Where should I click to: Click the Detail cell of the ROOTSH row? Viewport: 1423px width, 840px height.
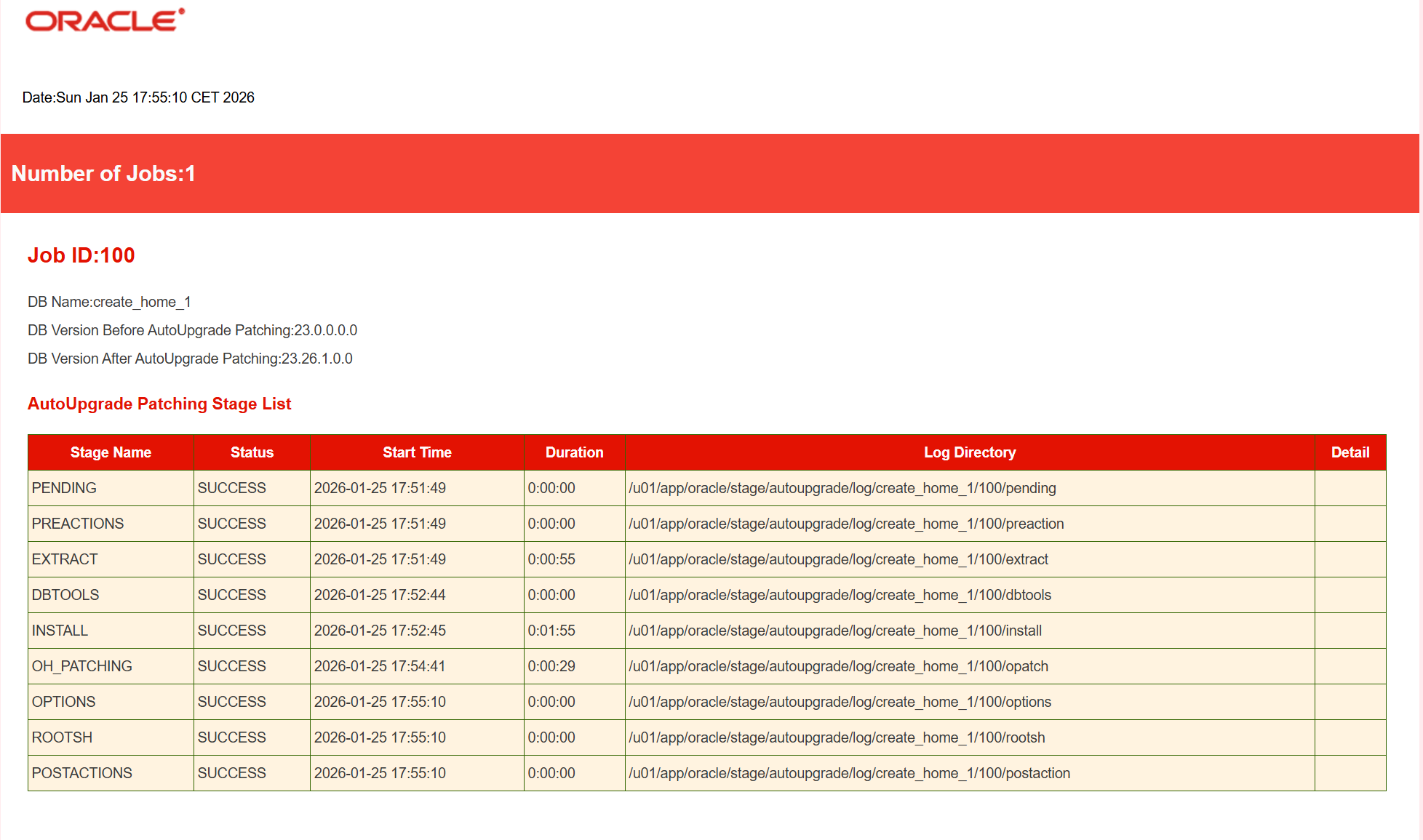pyautogui.click(x=1350, y=737)
